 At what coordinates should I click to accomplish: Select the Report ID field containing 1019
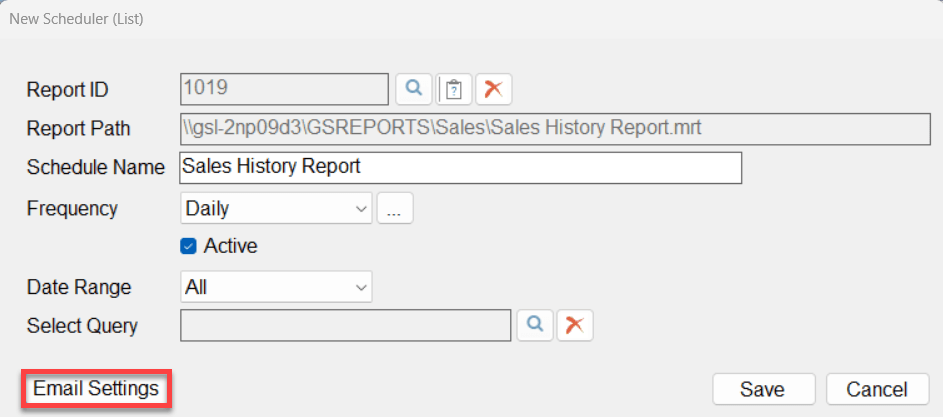(x=283, y=88)
